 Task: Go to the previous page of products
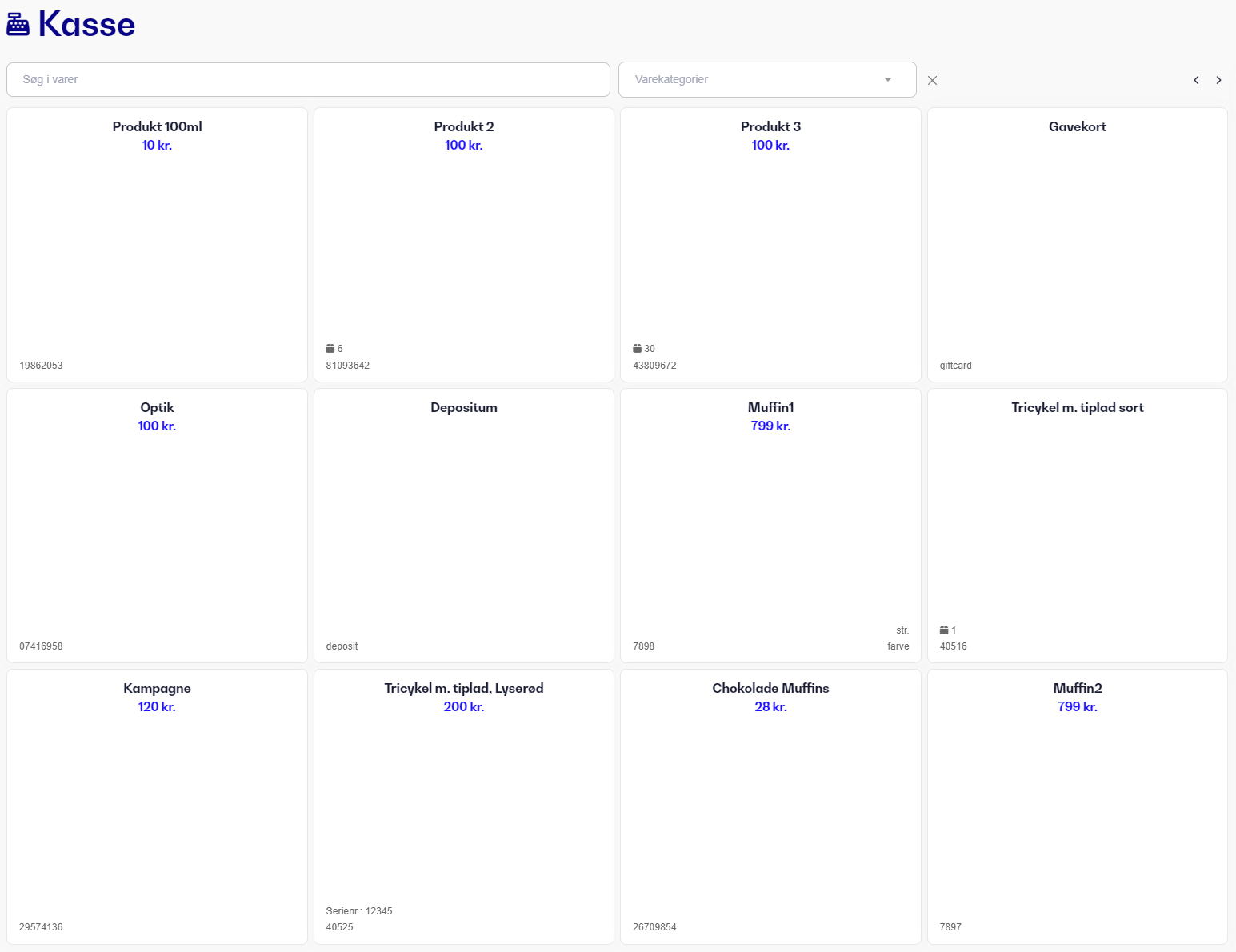click(x=1196, y=80)
